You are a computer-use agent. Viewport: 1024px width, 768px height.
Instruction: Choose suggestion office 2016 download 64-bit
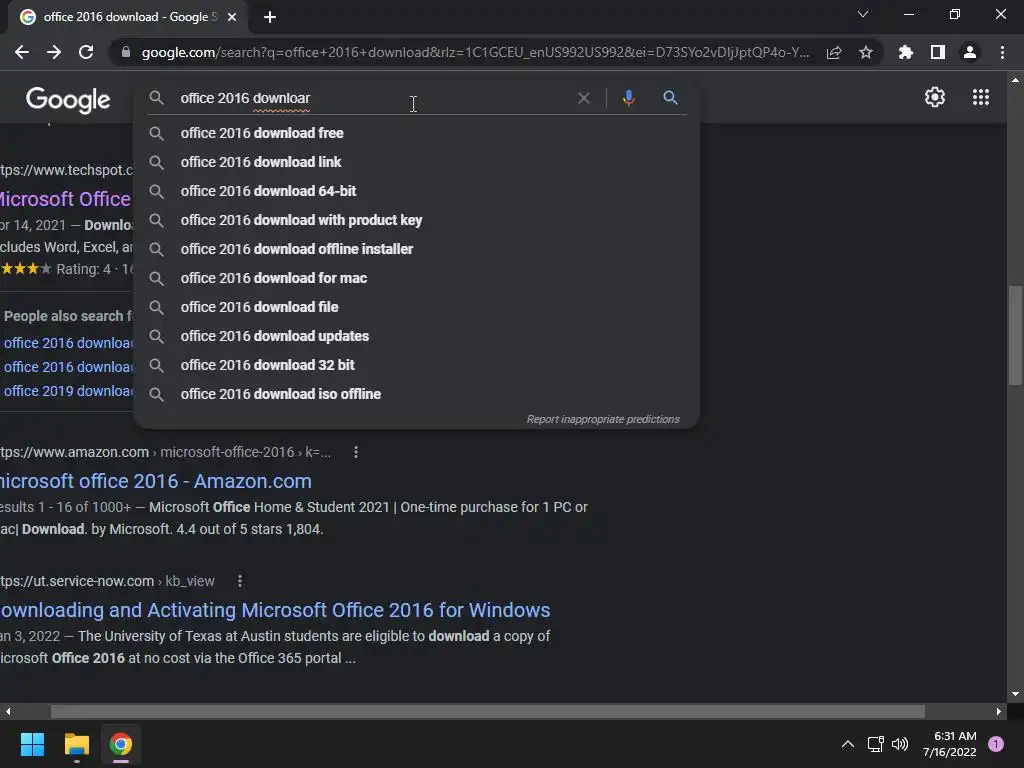[417, 191]
